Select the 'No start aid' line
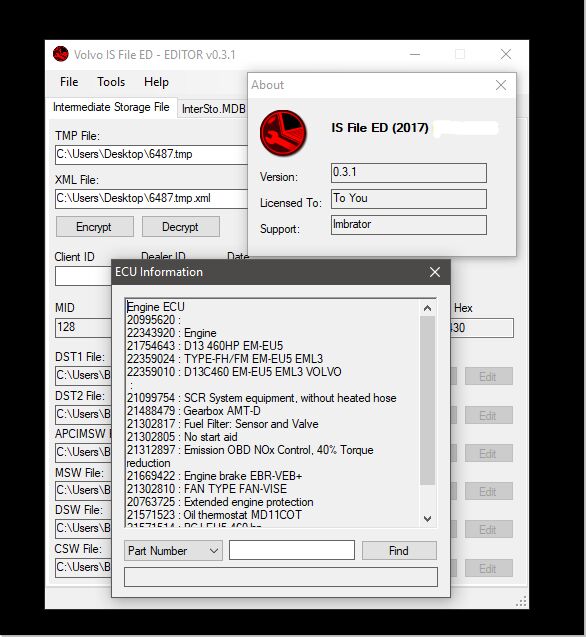 click(182, 437)
